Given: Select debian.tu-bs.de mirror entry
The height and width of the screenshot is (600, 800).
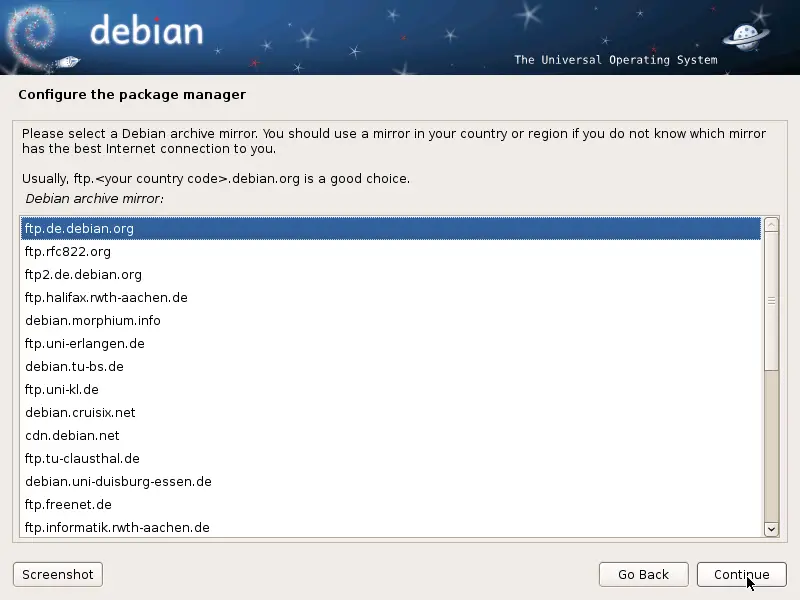Looking at the screenshot, I should [x=391, y=366].
